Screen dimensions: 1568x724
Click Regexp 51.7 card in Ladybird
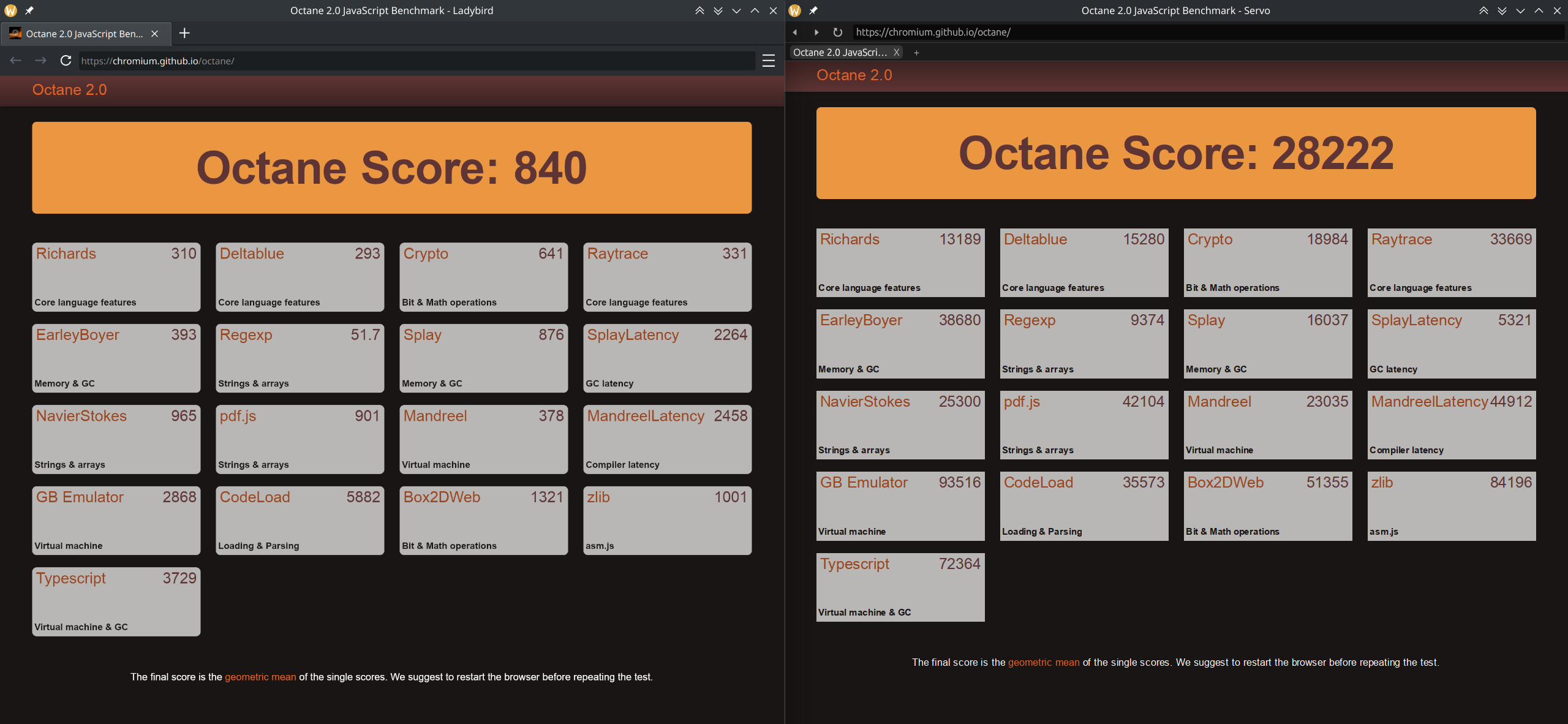coord(300,358)
